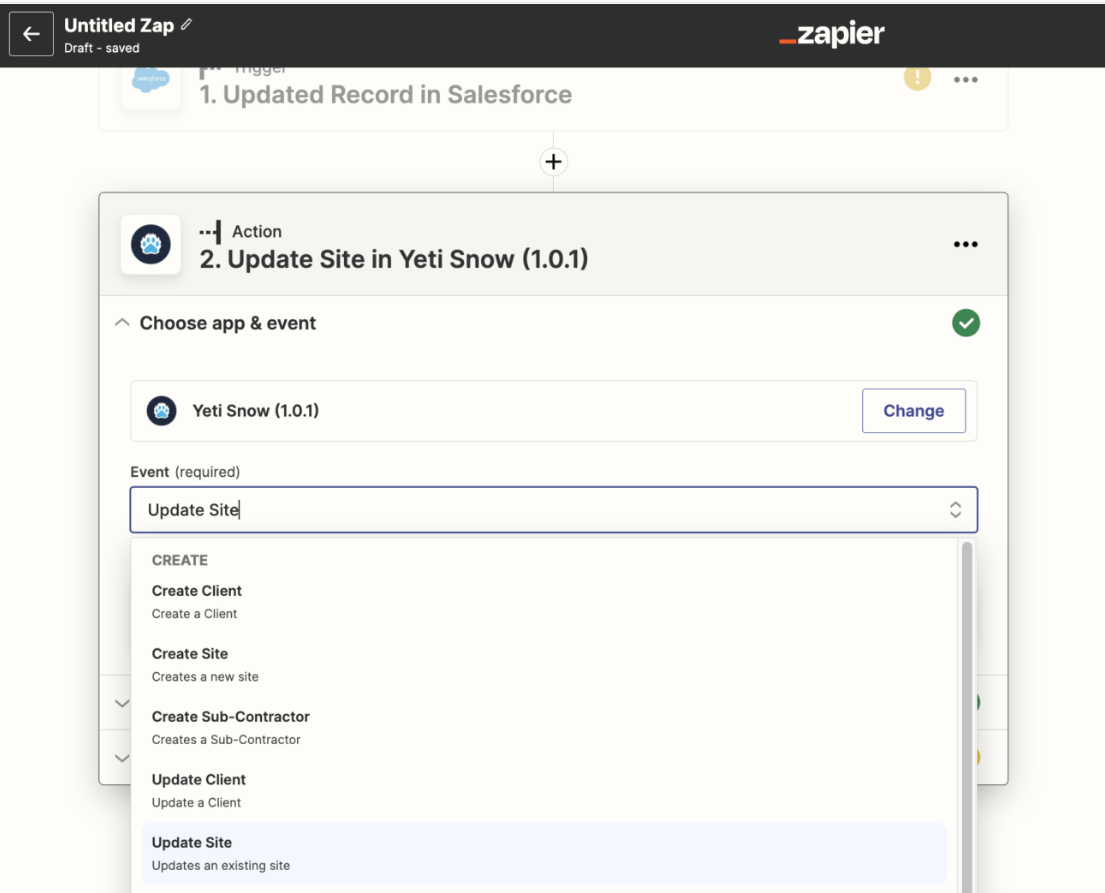
Task: Expand the first collapsed section below dropdown
Action: pos(122,703)
